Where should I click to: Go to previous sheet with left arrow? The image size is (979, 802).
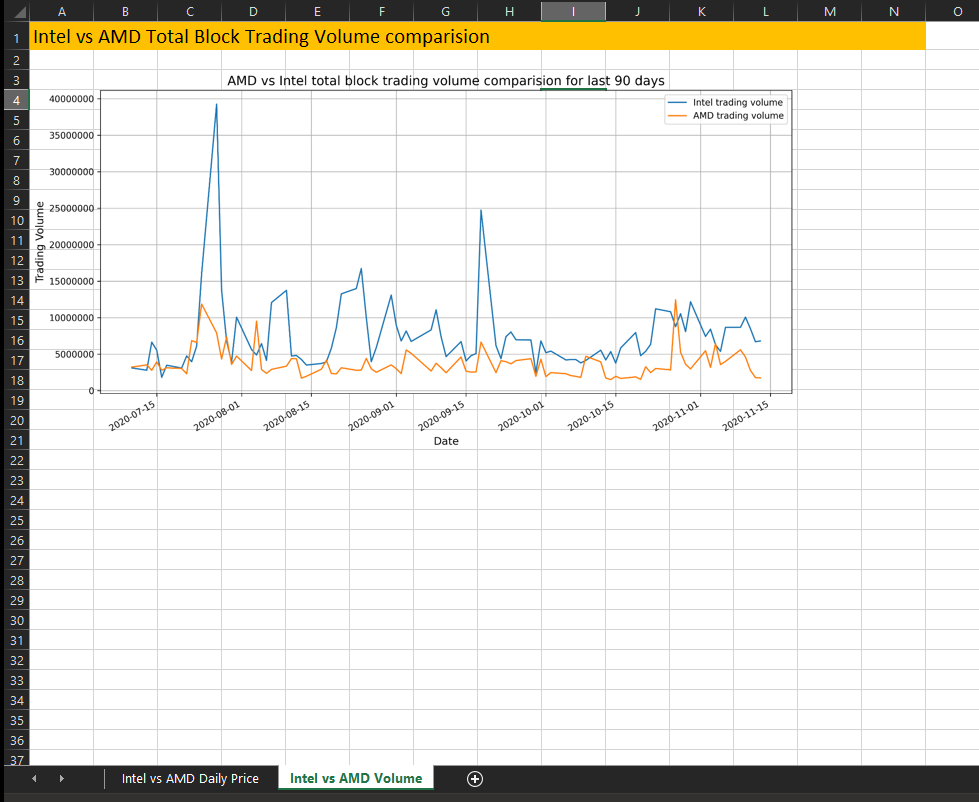pyautogui.click(x=34, y=778)
